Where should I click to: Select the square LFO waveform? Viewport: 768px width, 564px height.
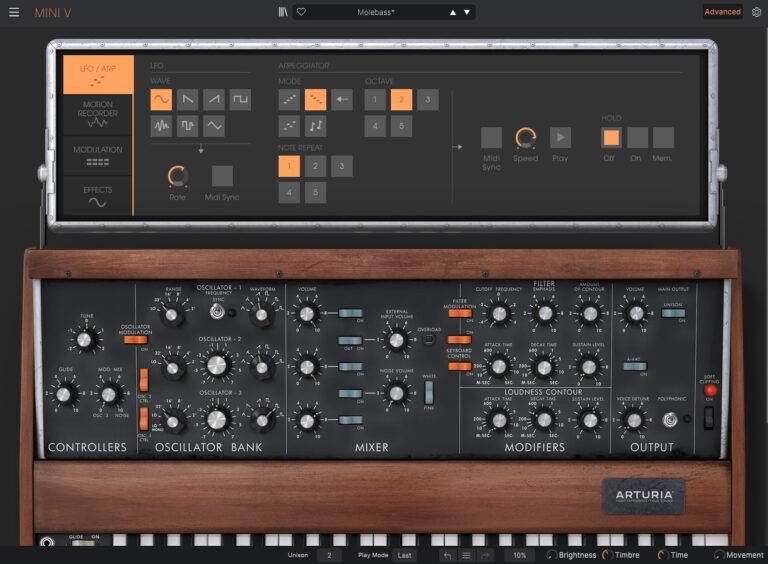tap(240, 100)
